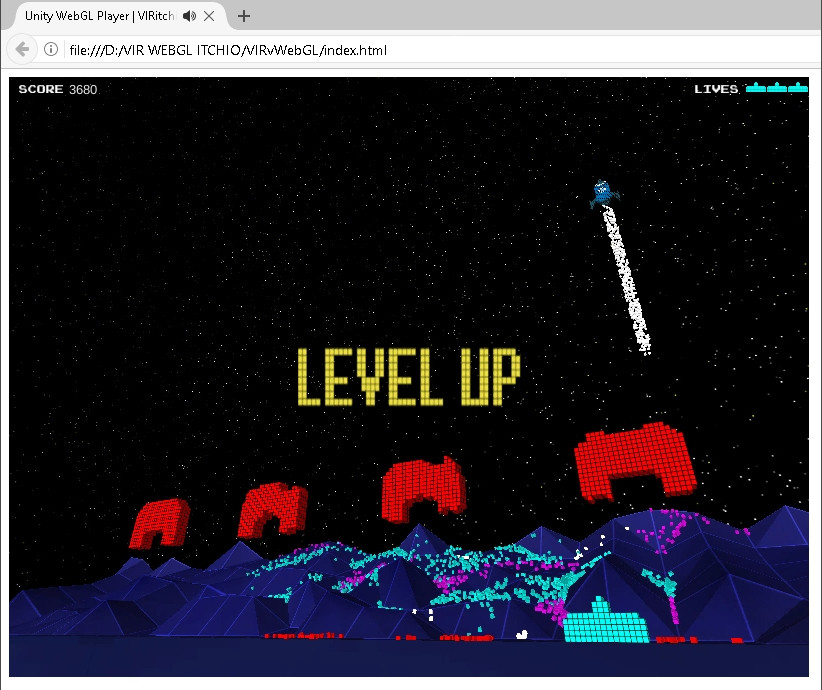Click the SCORE label
Screen dimensions: 822x690
[x=41, y=89]
